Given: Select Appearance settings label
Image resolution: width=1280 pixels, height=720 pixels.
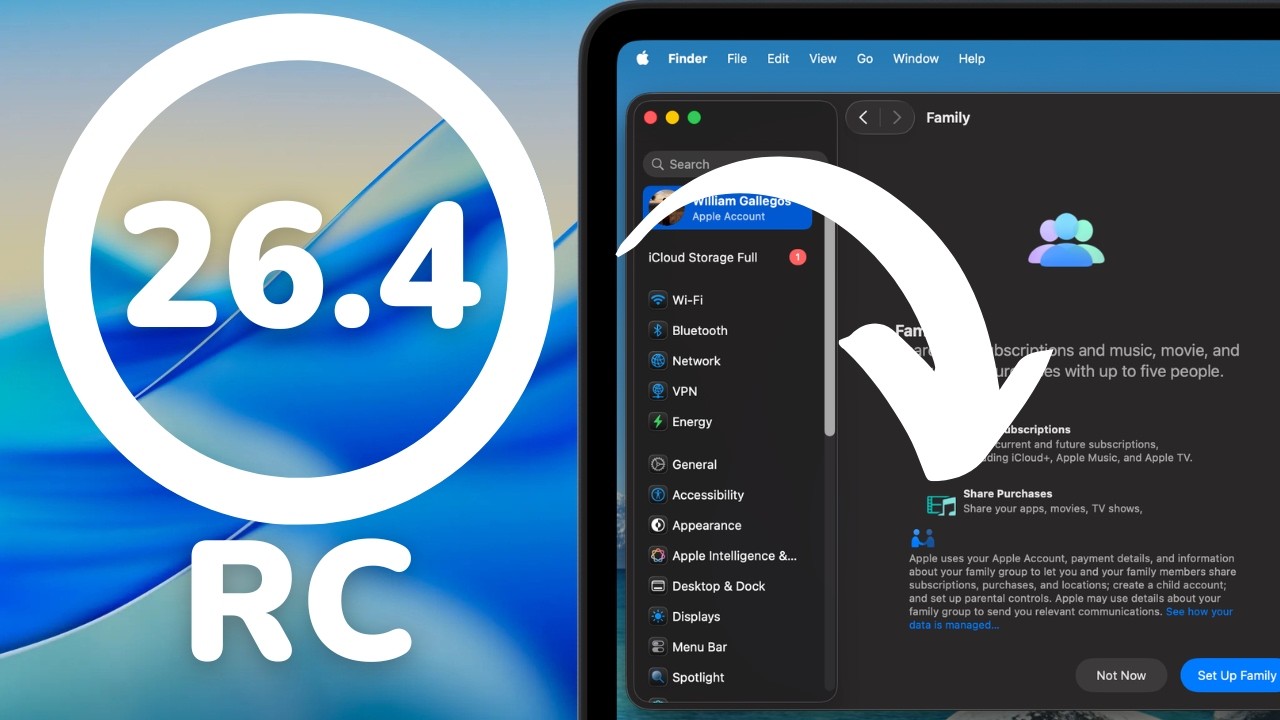Looking at the screenshot, I should (x=707, y=525).
